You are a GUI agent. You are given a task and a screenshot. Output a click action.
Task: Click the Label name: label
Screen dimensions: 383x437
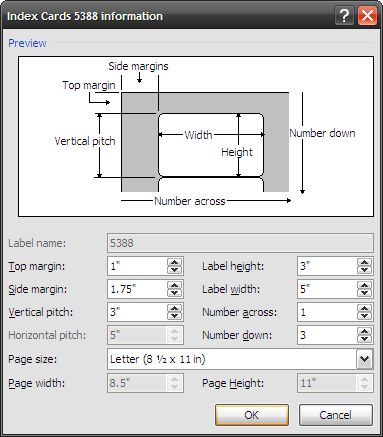(37, 243)
